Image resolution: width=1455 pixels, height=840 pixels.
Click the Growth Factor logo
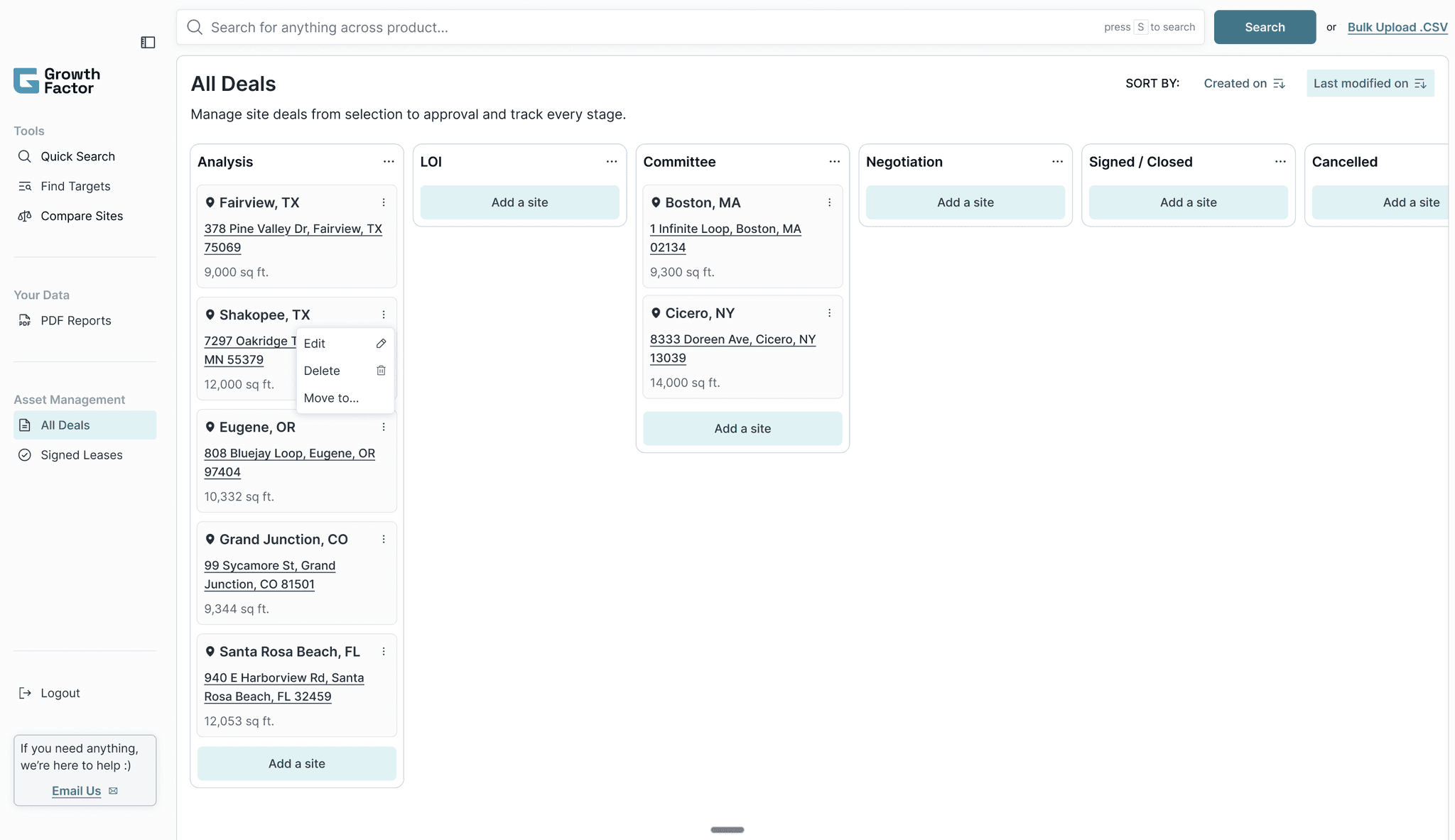(x=57, y=81)
